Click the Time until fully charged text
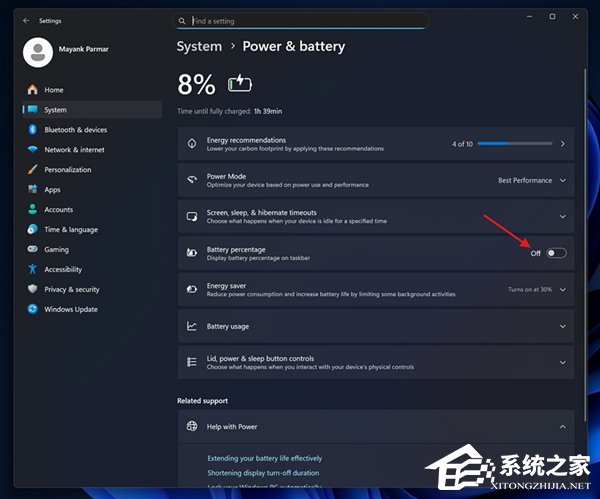600x499 pixels. (x=229, y=111)
